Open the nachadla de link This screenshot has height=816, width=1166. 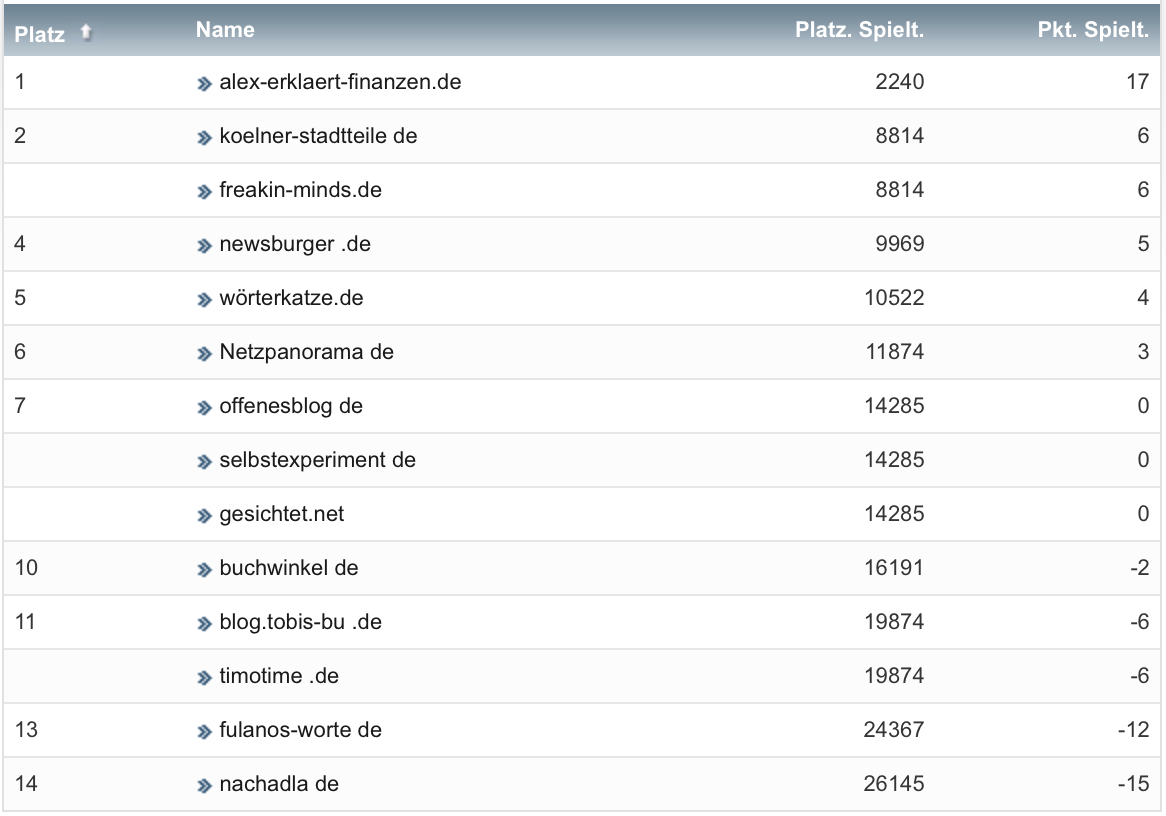coord(279,784)
